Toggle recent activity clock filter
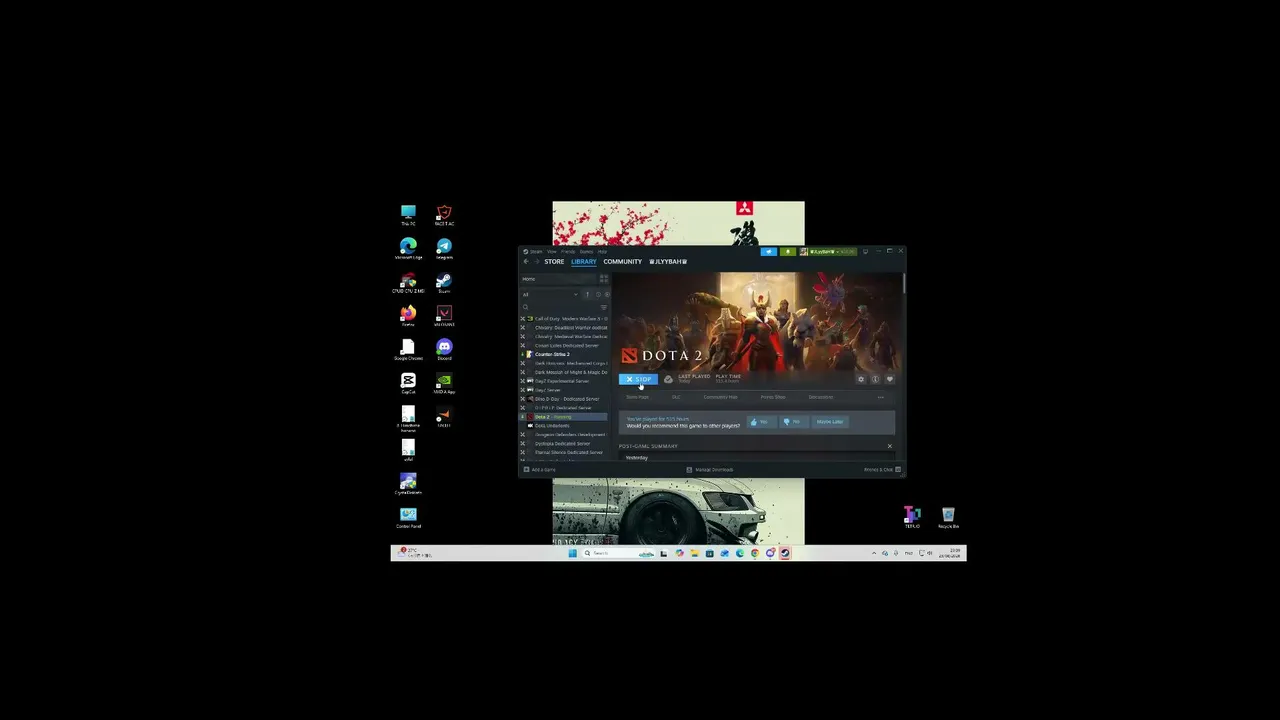This screenshot has height=720, width=1280. pyautogui.click(x=598, y=294)
